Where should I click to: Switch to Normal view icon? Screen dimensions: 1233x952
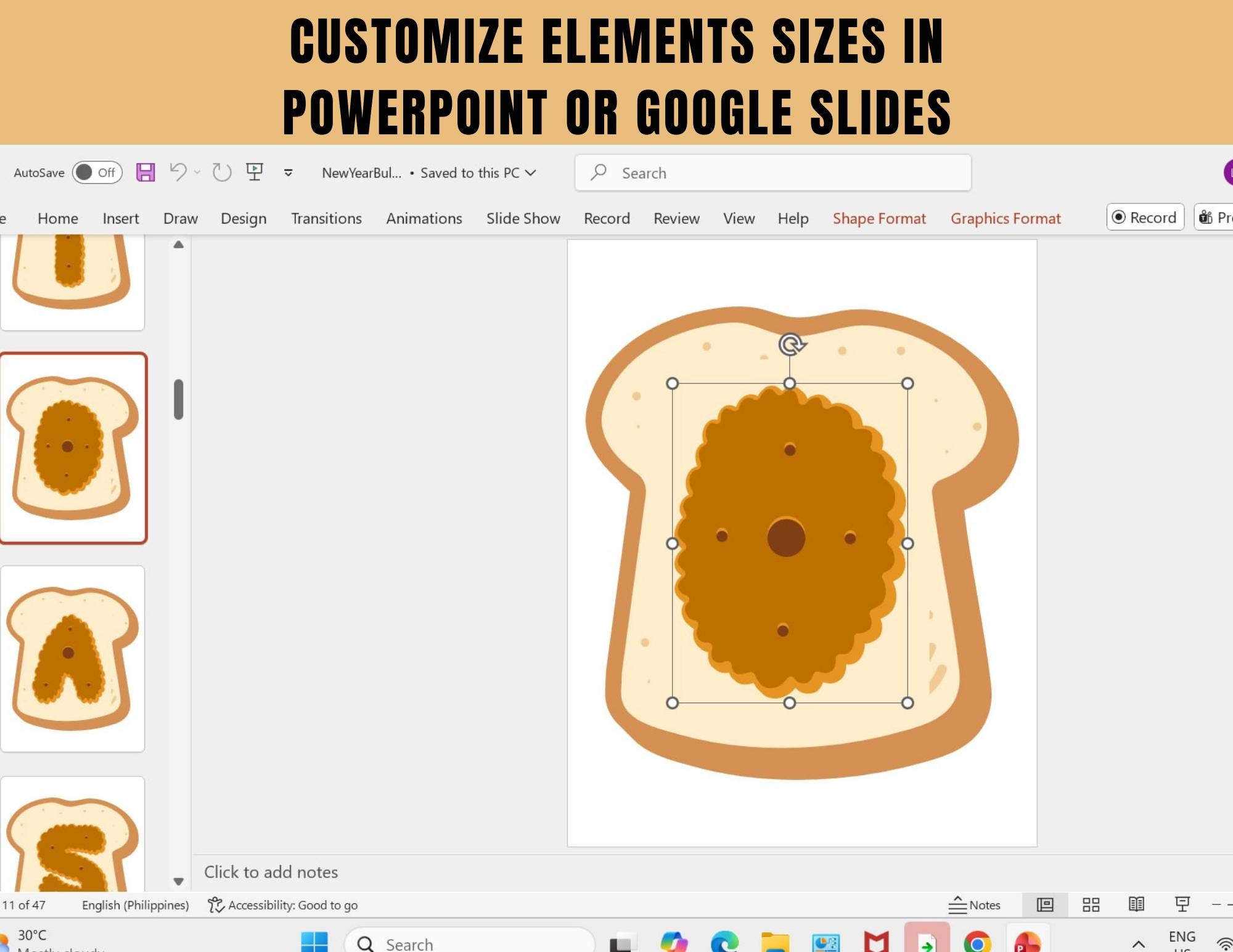1045,905
